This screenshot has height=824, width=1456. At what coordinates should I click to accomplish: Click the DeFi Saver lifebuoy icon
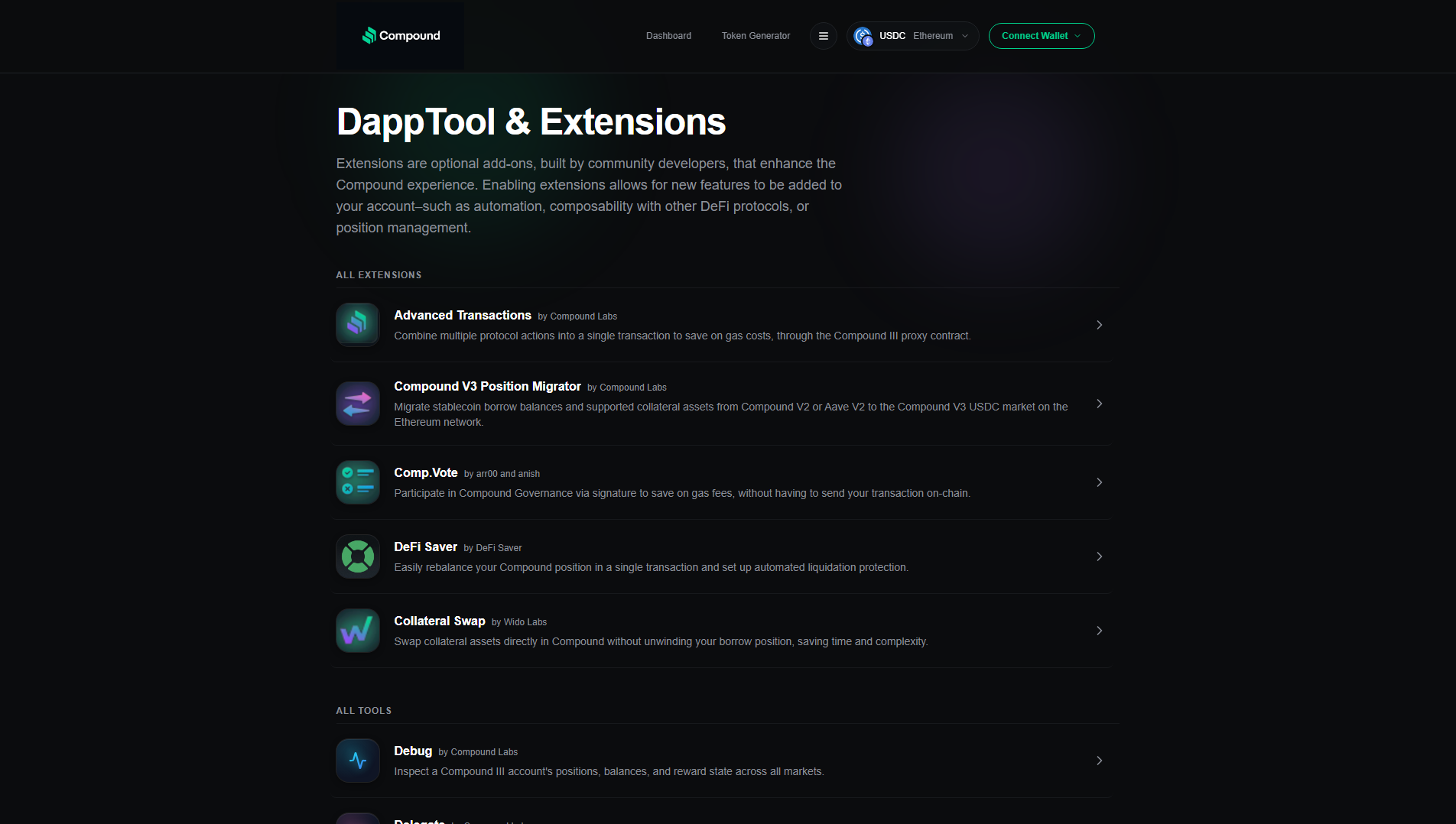click(358, 556)
